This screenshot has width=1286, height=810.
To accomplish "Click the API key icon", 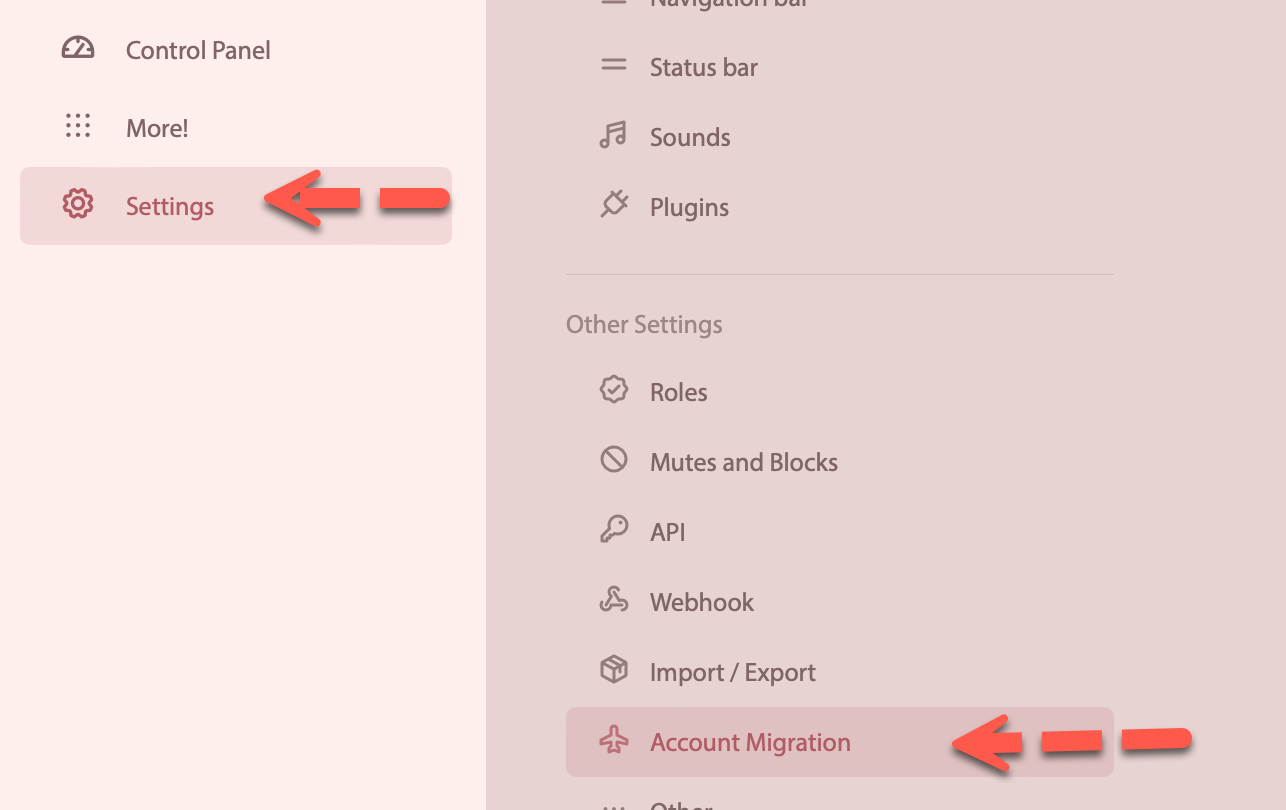I will tap(613, 531).
